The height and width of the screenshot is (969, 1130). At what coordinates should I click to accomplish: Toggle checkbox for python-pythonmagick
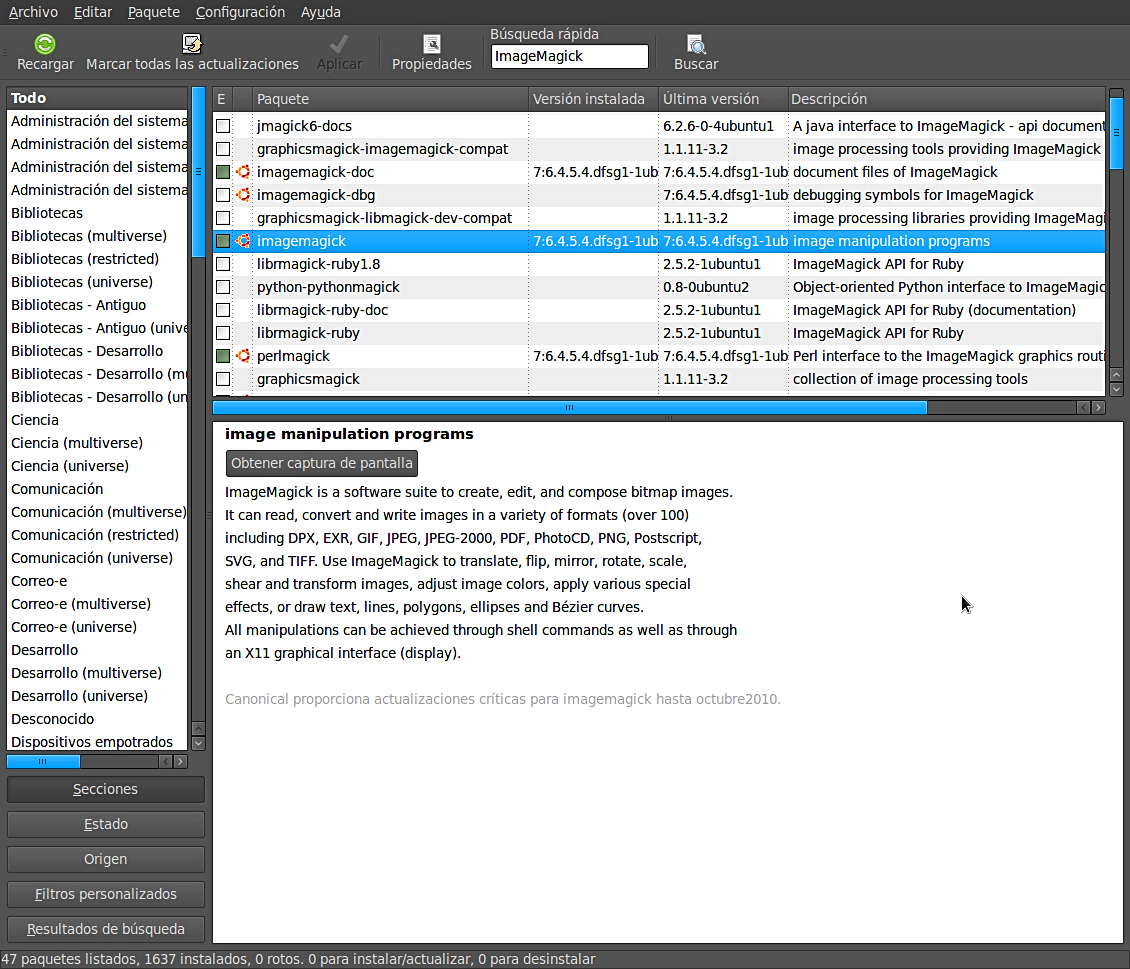(223, 287)
